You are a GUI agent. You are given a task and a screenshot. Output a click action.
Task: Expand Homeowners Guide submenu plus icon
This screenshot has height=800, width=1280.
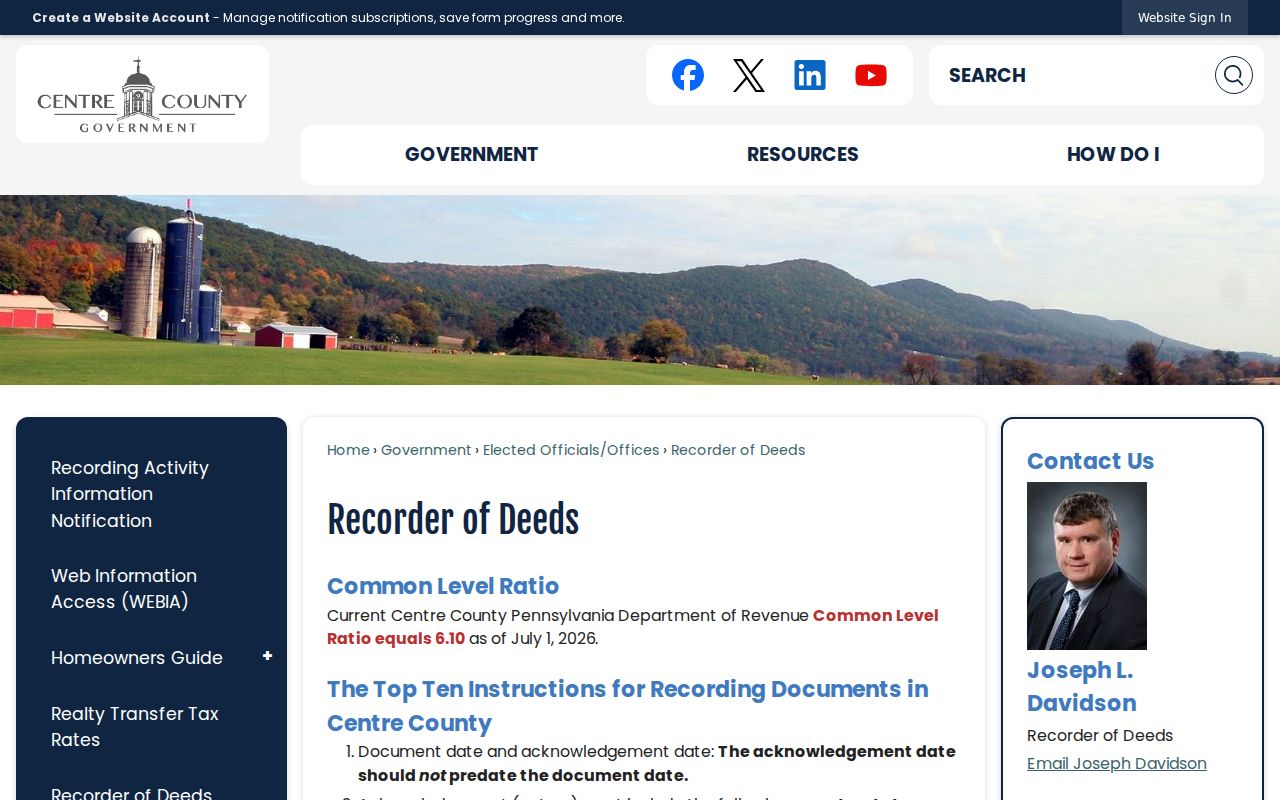(x=267, y=656)
